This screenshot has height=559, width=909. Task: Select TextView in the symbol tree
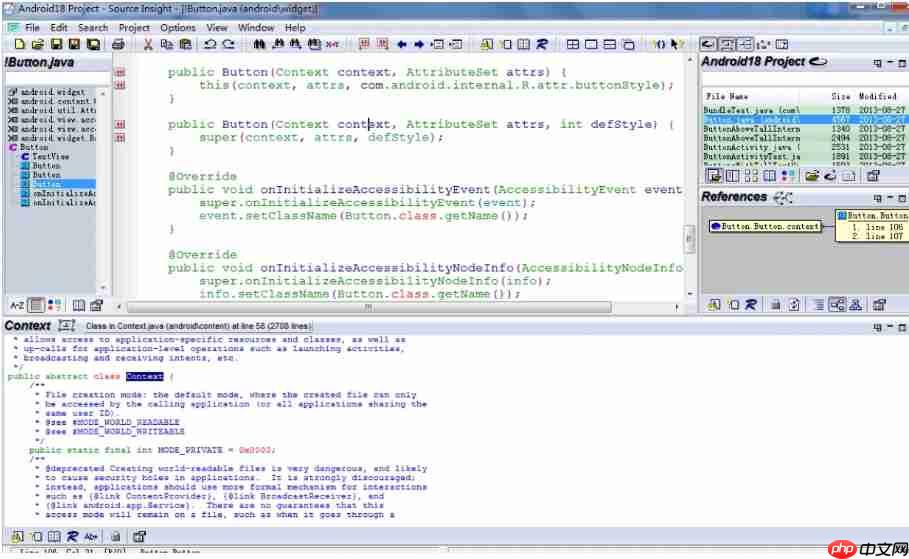pyautogui.click(x=50, y=157)
